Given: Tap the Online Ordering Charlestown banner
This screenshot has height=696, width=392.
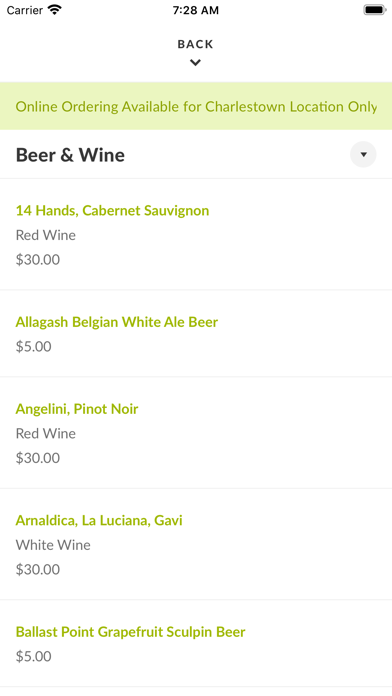Looking at the screenshot, I should pyautogui.click(x=196, y=106).
